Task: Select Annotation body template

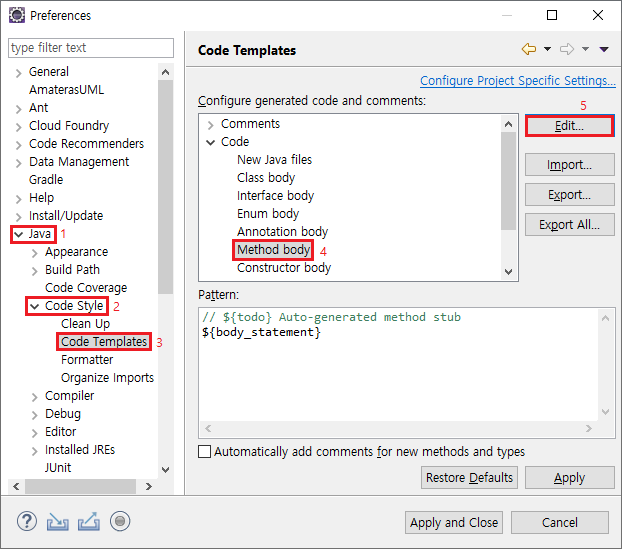Action: pyautogui.click(x=282, y=232)
